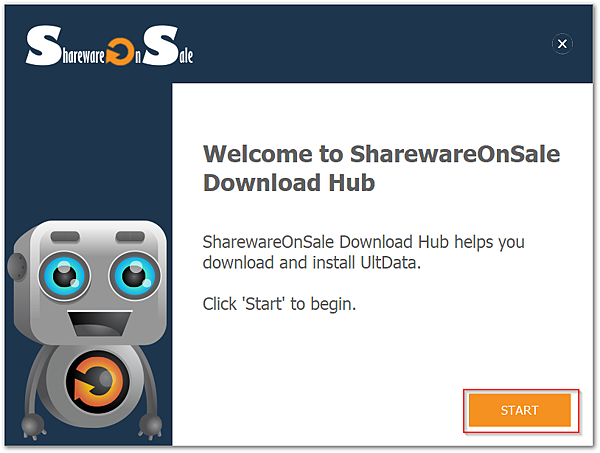Click the robot's right eyebrow slot

click(130, 237)
